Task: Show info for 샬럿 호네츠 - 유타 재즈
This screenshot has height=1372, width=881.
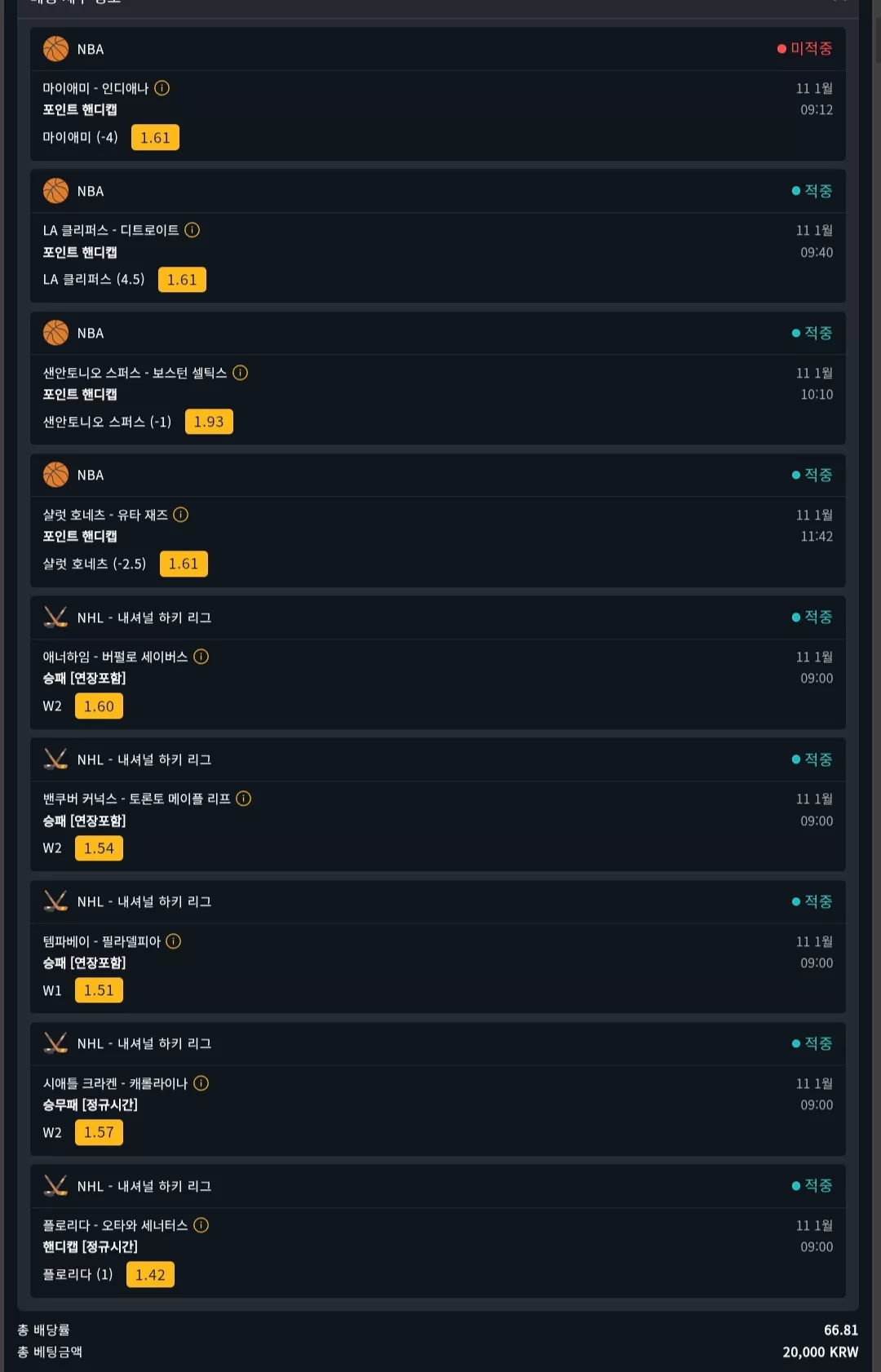Action: (181, 515)
